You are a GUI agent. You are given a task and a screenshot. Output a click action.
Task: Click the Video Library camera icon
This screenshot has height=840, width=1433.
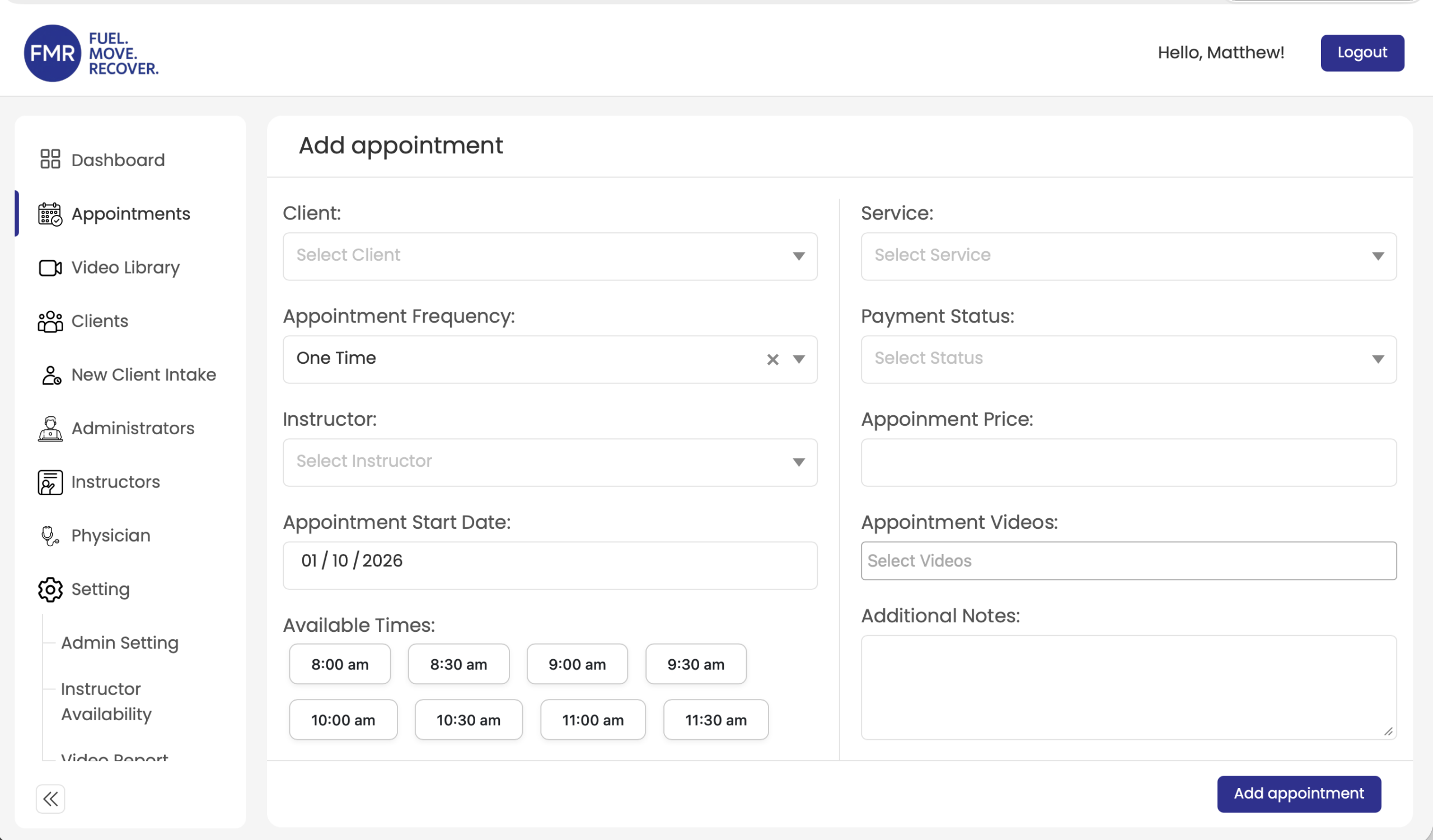tap(50, 268)
